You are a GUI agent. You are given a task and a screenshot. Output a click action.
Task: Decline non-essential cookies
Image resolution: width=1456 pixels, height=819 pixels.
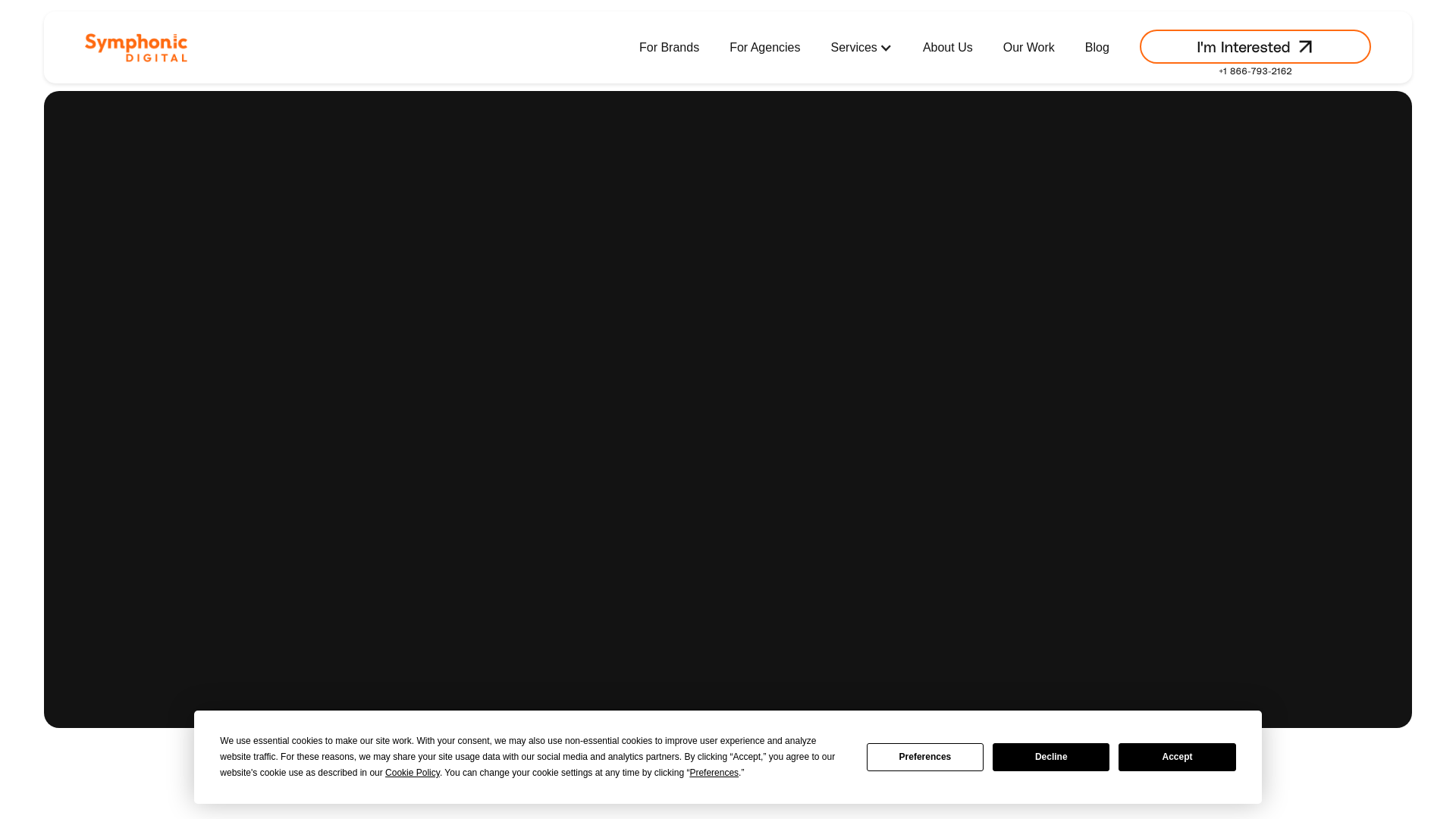point(1050,757)
